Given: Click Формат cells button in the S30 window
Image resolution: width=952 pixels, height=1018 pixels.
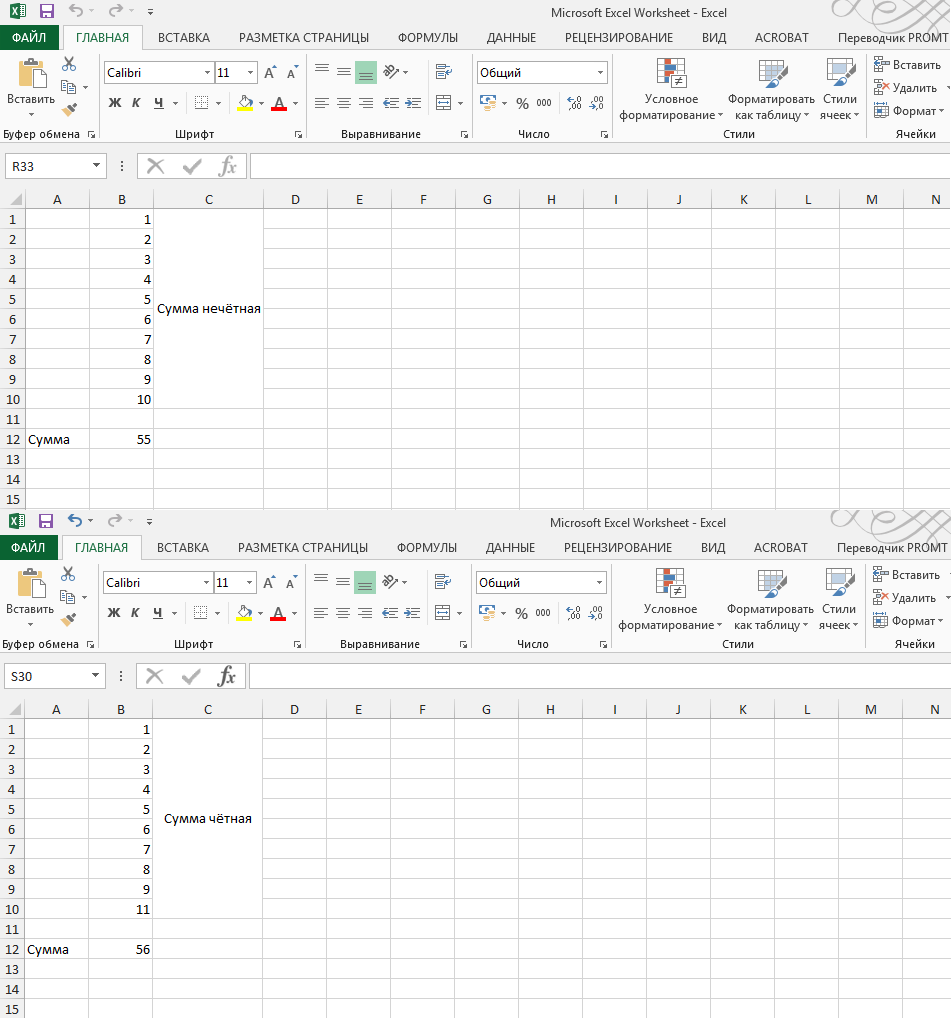Looking at the screenshot, I should pos(907,621).
